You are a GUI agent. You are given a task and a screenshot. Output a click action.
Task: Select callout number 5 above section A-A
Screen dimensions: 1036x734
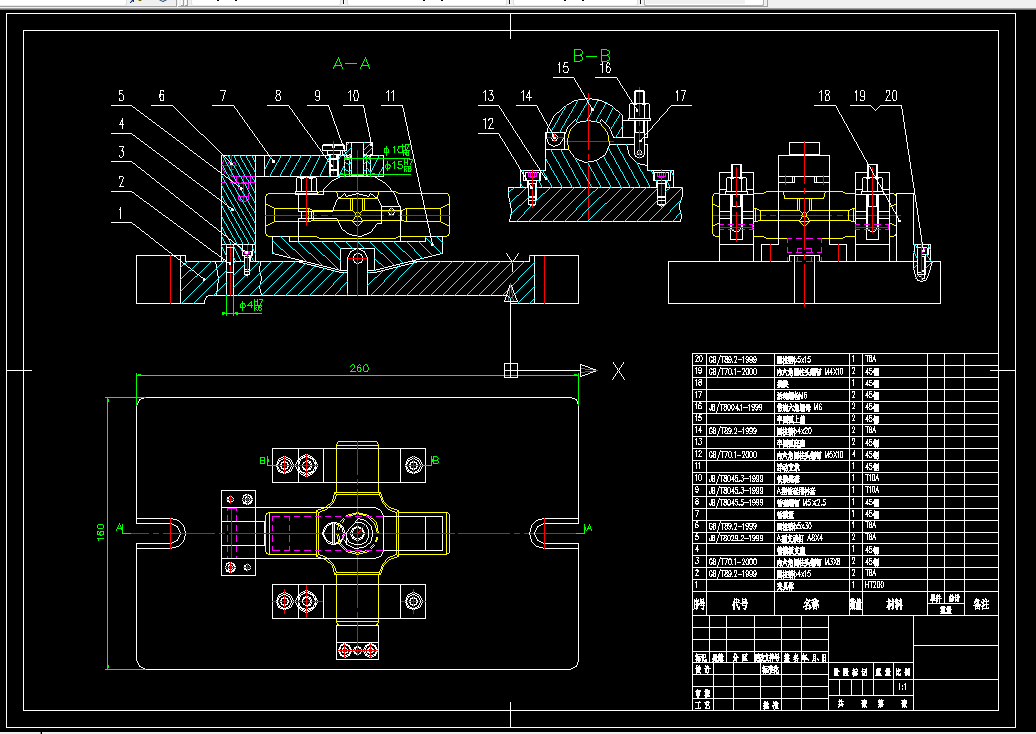pos(121,96)
